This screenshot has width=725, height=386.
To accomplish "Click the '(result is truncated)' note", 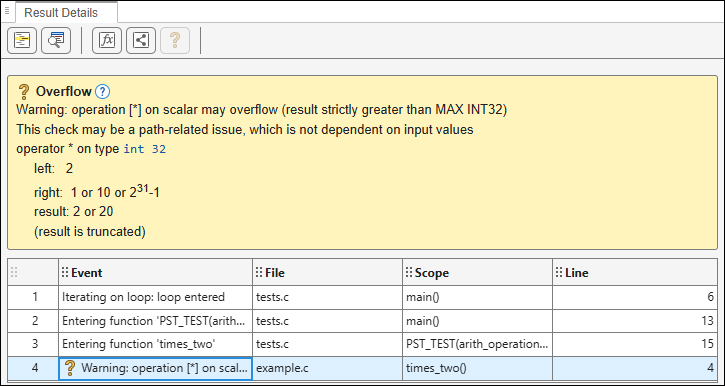I will coord(90,232).
